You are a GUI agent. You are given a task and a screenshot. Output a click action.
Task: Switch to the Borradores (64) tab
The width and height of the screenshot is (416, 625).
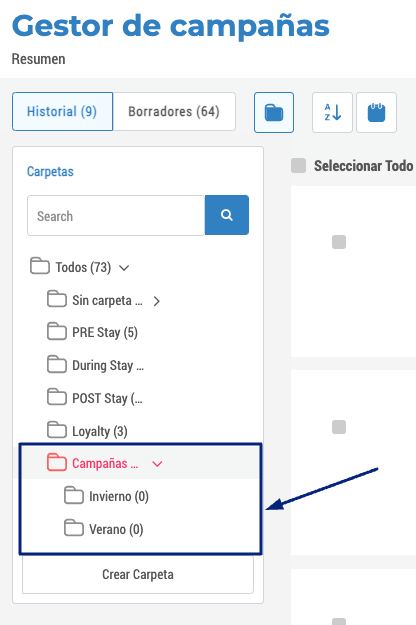tap(174, 112)
